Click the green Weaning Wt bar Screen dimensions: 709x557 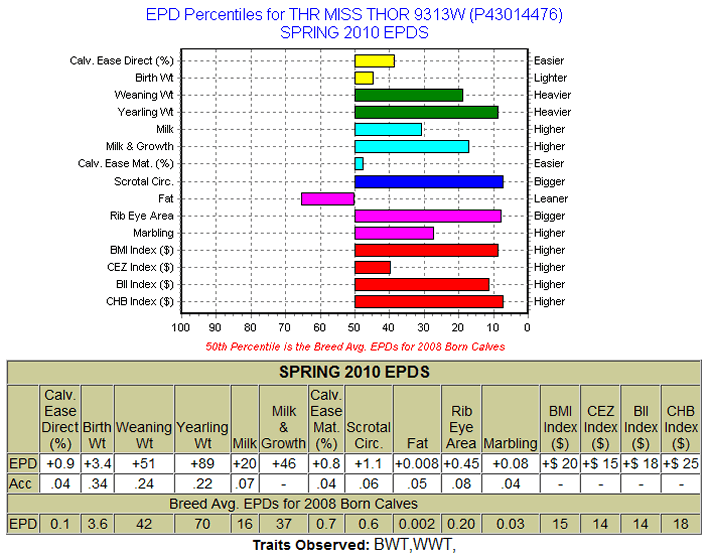tap(409, 95)
